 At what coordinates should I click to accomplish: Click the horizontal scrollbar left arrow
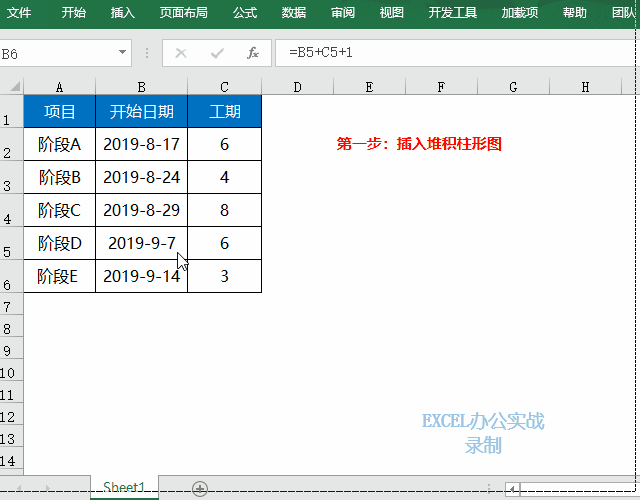click(x=512, y=489)
